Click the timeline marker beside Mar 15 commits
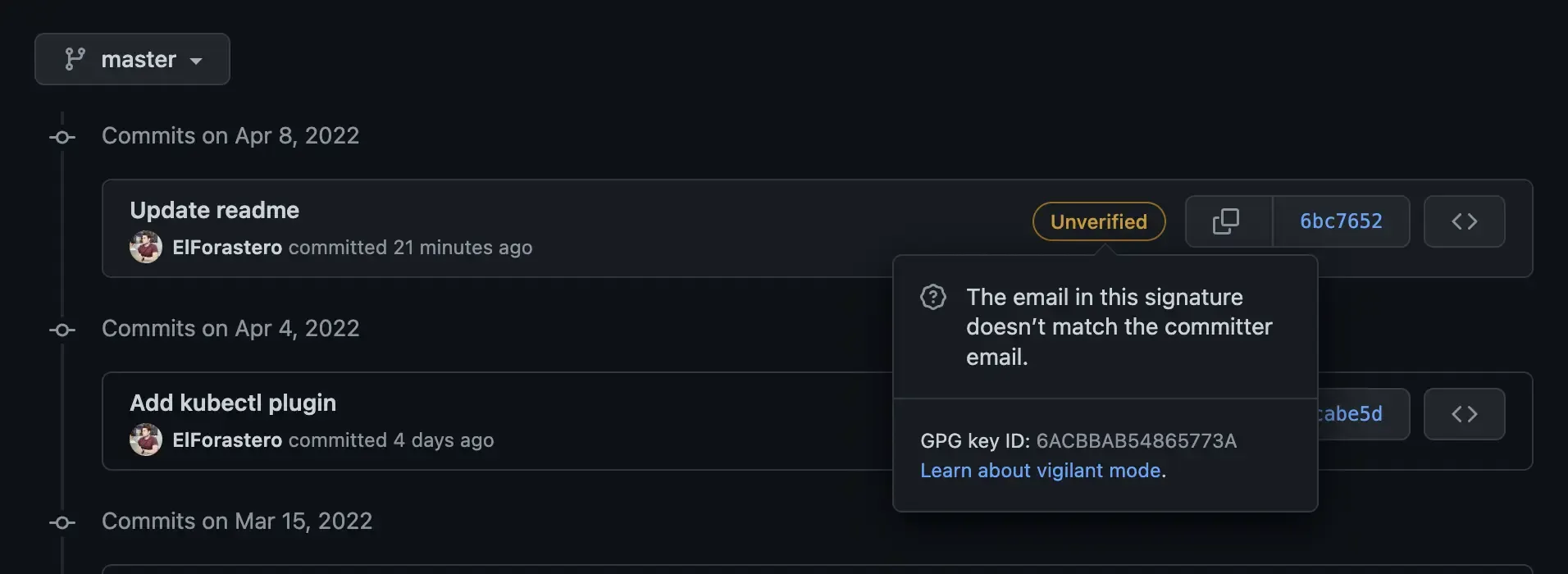Viewport: 1568px width, 574px height. [62, 522]
